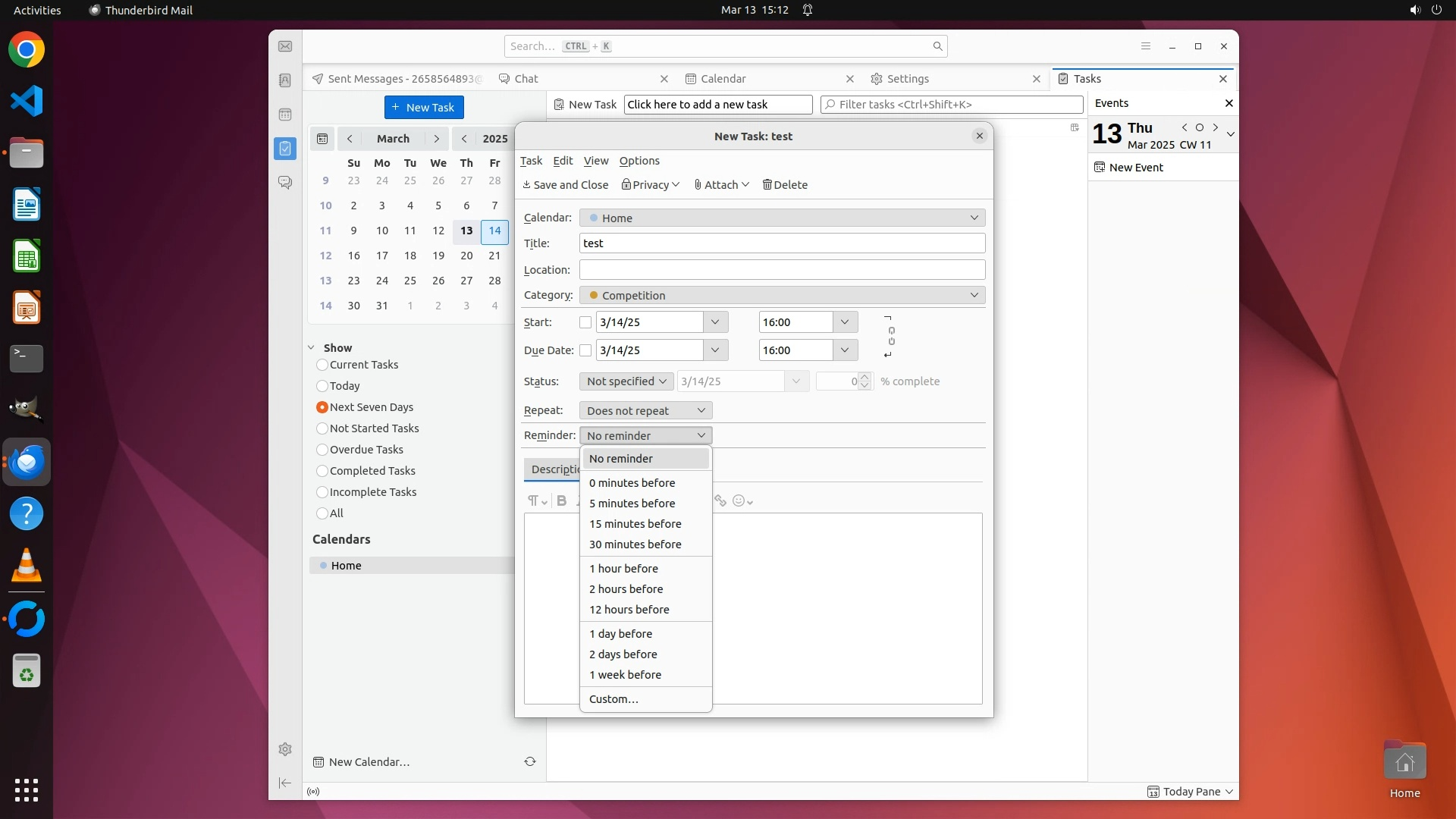Open the Status Not specified dropdown

coord(626,381)
